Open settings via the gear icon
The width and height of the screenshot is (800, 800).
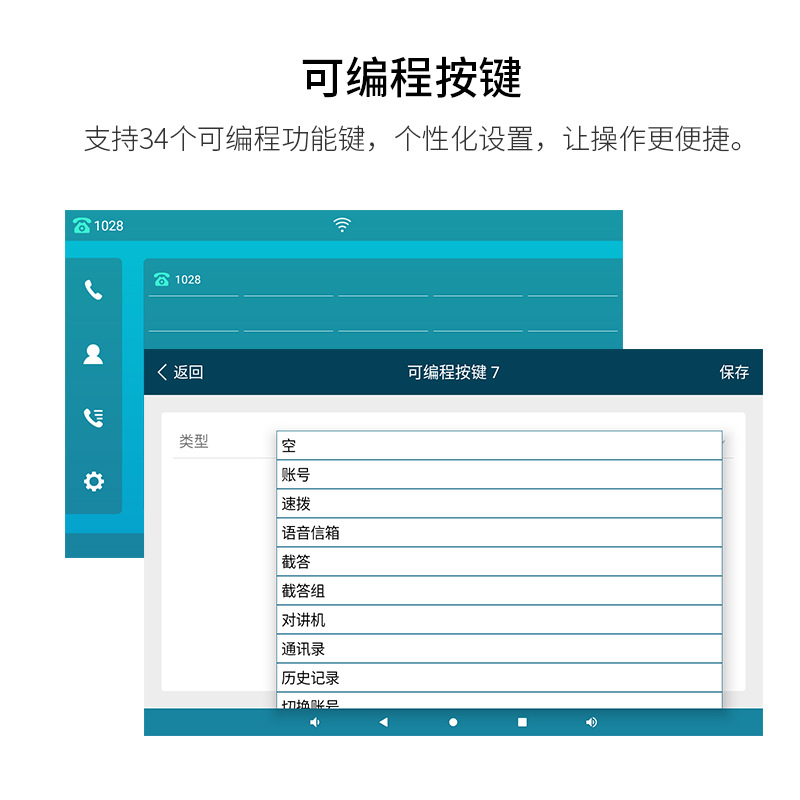point(93,482)
